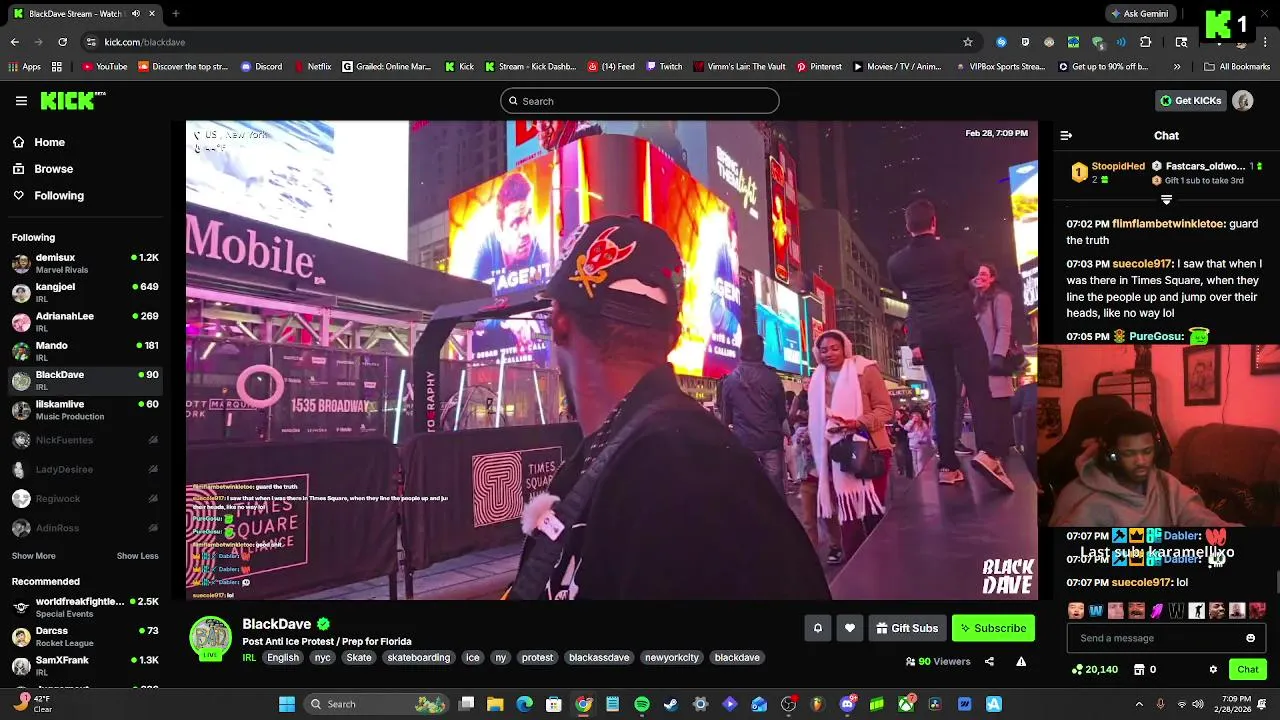
Task: Click the share stream icon
Action: (989, 661)
